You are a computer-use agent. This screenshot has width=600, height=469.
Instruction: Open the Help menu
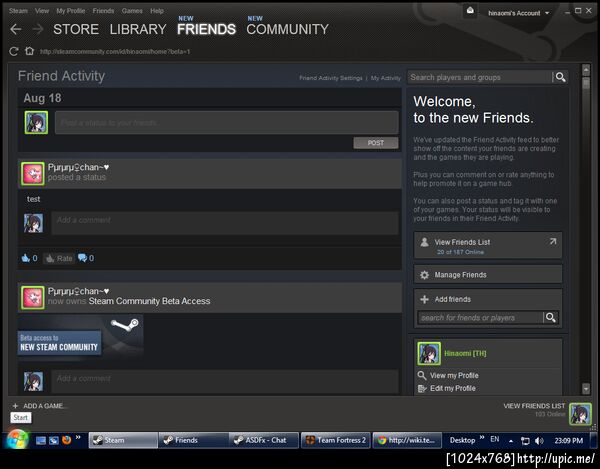point(157,11)
